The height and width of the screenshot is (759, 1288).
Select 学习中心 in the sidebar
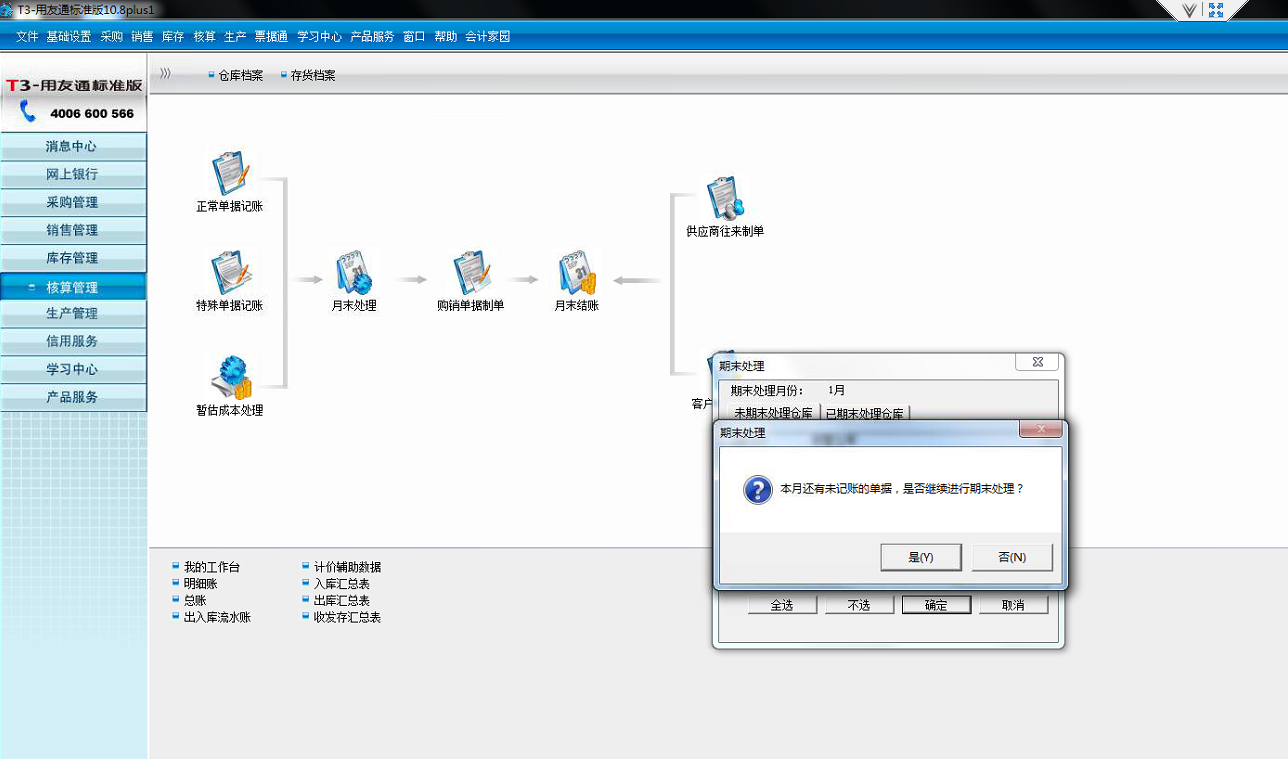click(x=73, y=369)
